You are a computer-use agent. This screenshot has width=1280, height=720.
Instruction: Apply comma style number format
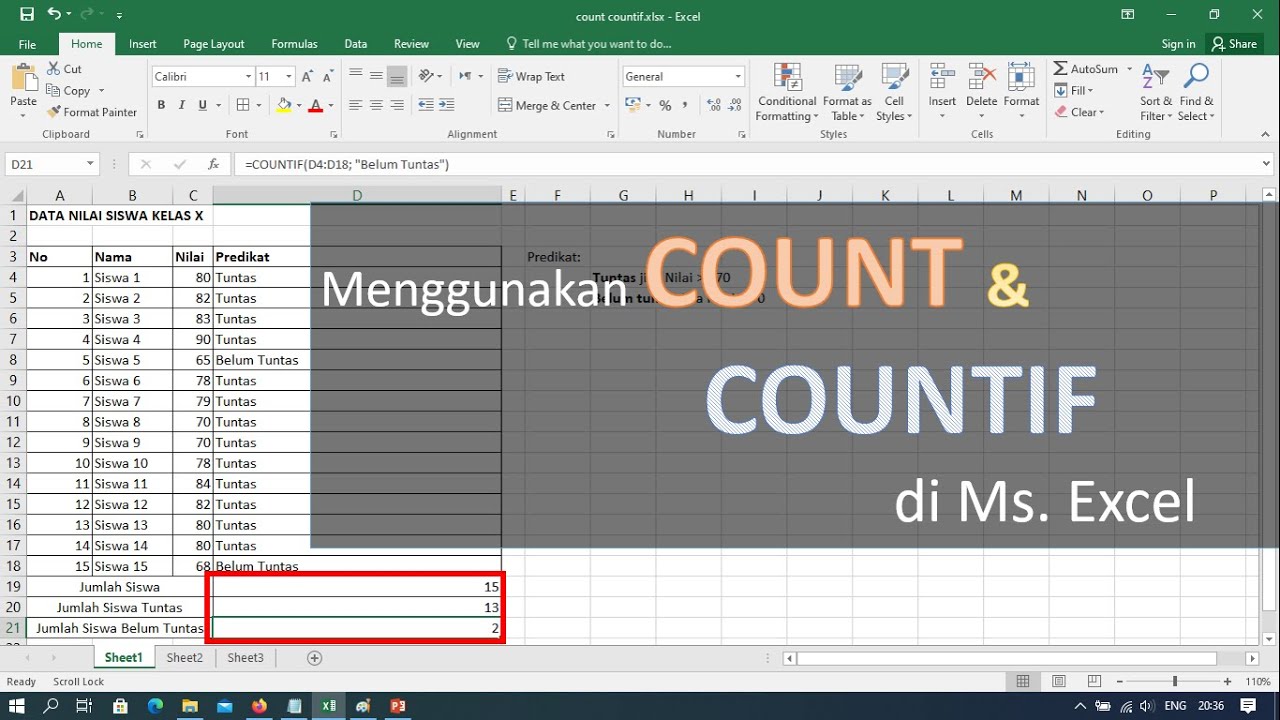pyautogui.click(x=687, y=105)
